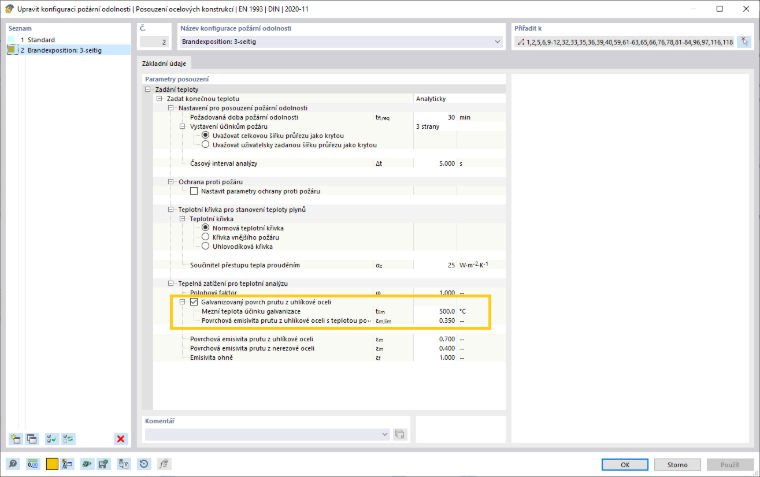Open units and decimal places icon
This screenshot has width=760, height=477.
tap(32, 464)
